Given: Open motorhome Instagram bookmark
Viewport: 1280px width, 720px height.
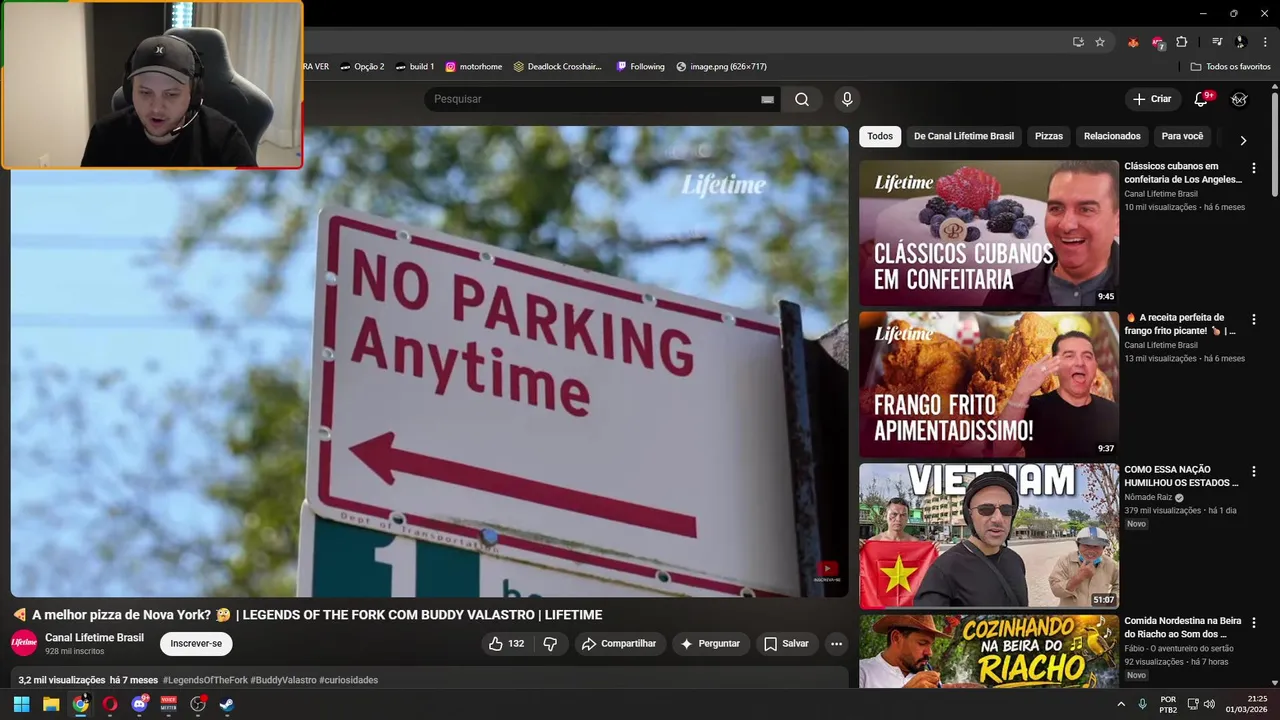Looking at the screenshot, I should coord(474,67).
